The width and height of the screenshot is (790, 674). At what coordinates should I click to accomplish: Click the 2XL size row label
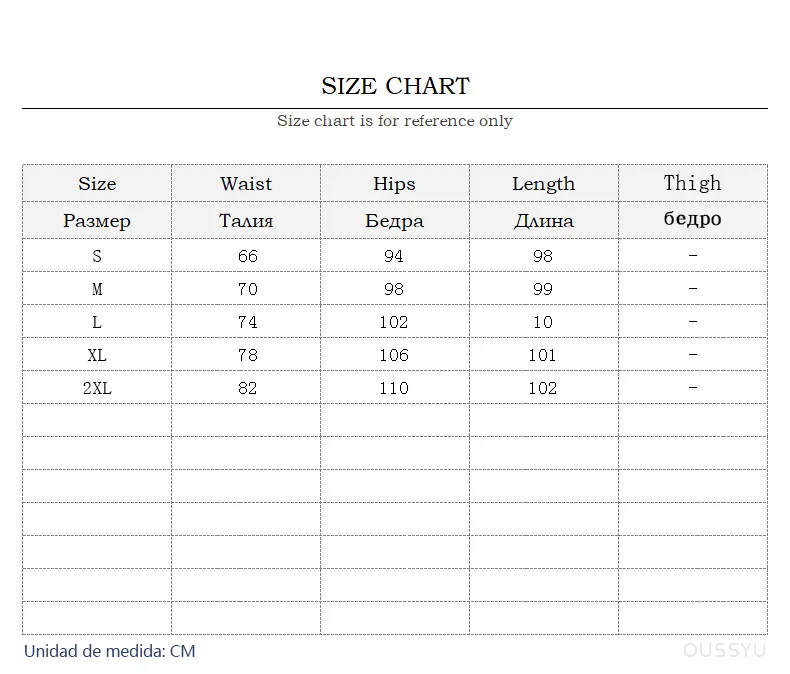(97, 388)
